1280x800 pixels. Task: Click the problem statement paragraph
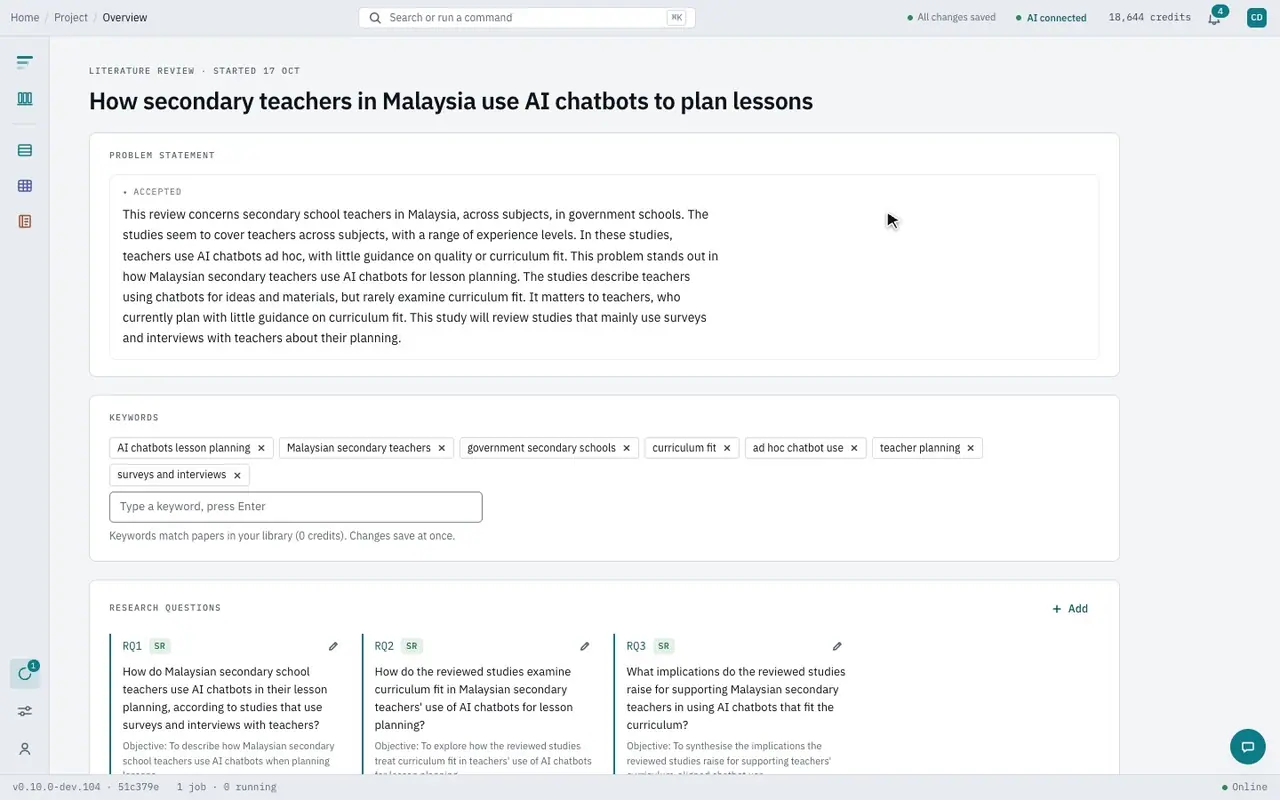click(x=420, y=276)
